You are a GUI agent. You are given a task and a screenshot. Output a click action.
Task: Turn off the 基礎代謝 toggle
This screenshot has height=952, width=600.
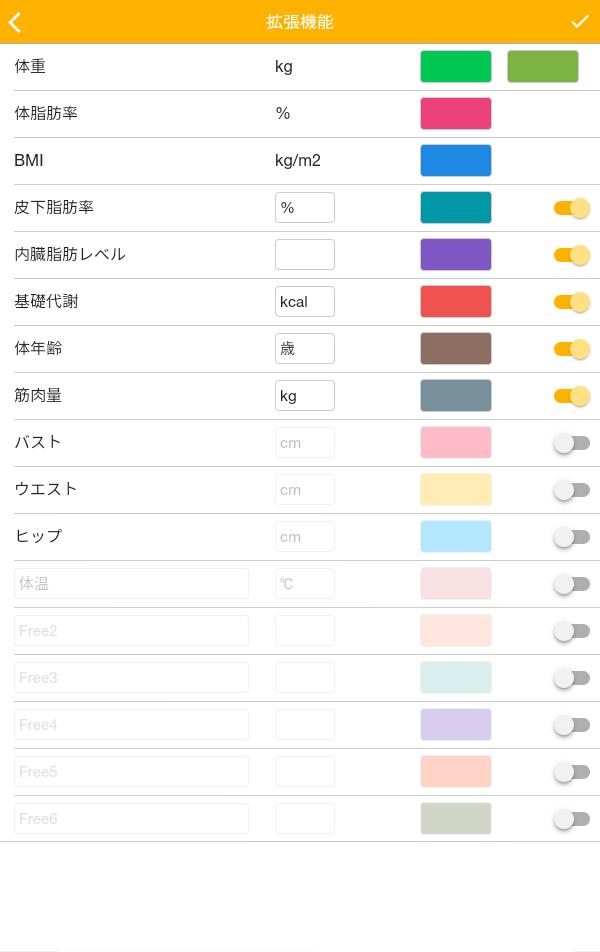coord(571,302)
